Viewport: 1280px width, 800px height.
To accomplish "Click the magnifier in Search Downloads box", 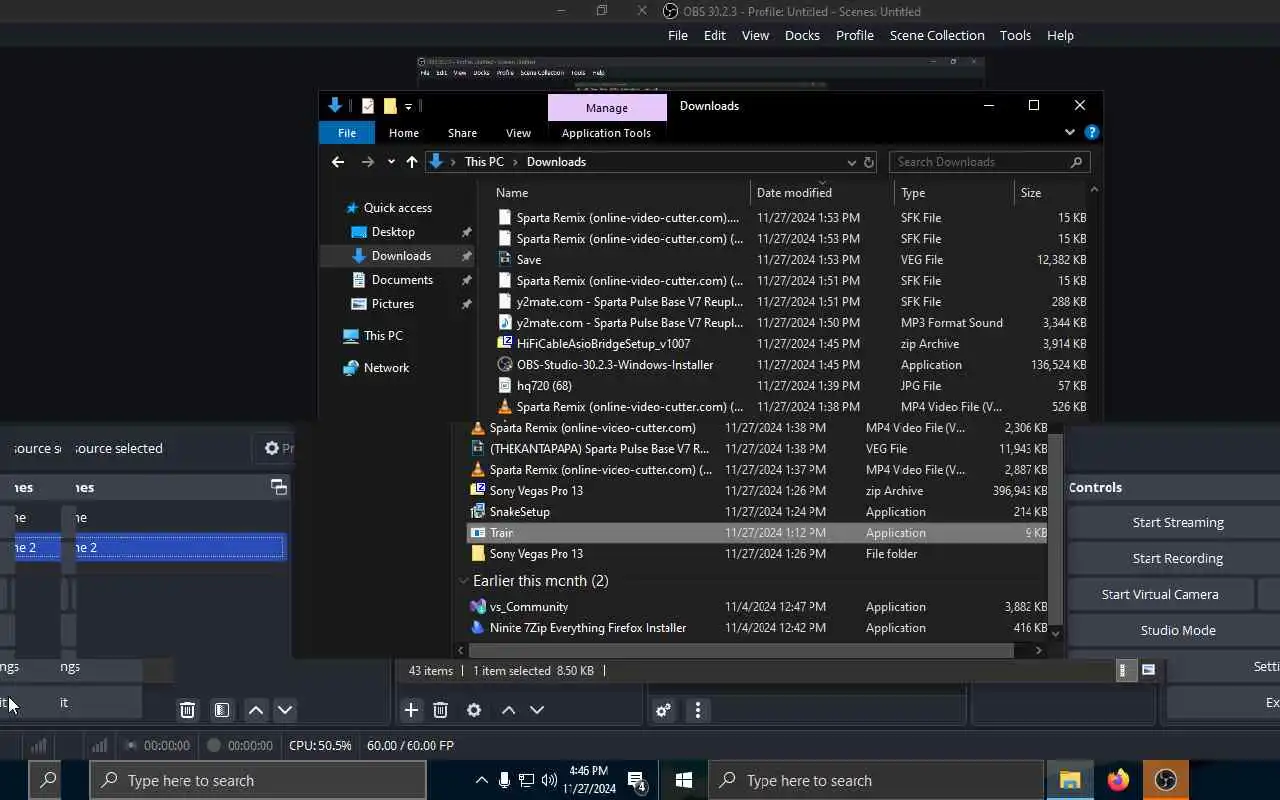I will (1076, 162).
